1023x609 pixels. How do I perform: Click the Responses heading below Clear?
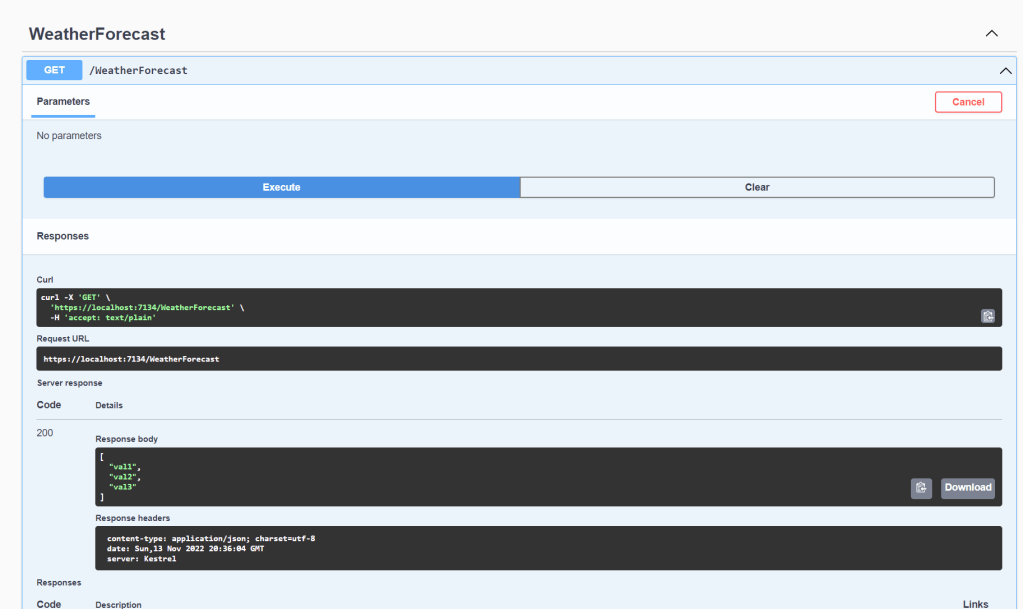(63, 236)
